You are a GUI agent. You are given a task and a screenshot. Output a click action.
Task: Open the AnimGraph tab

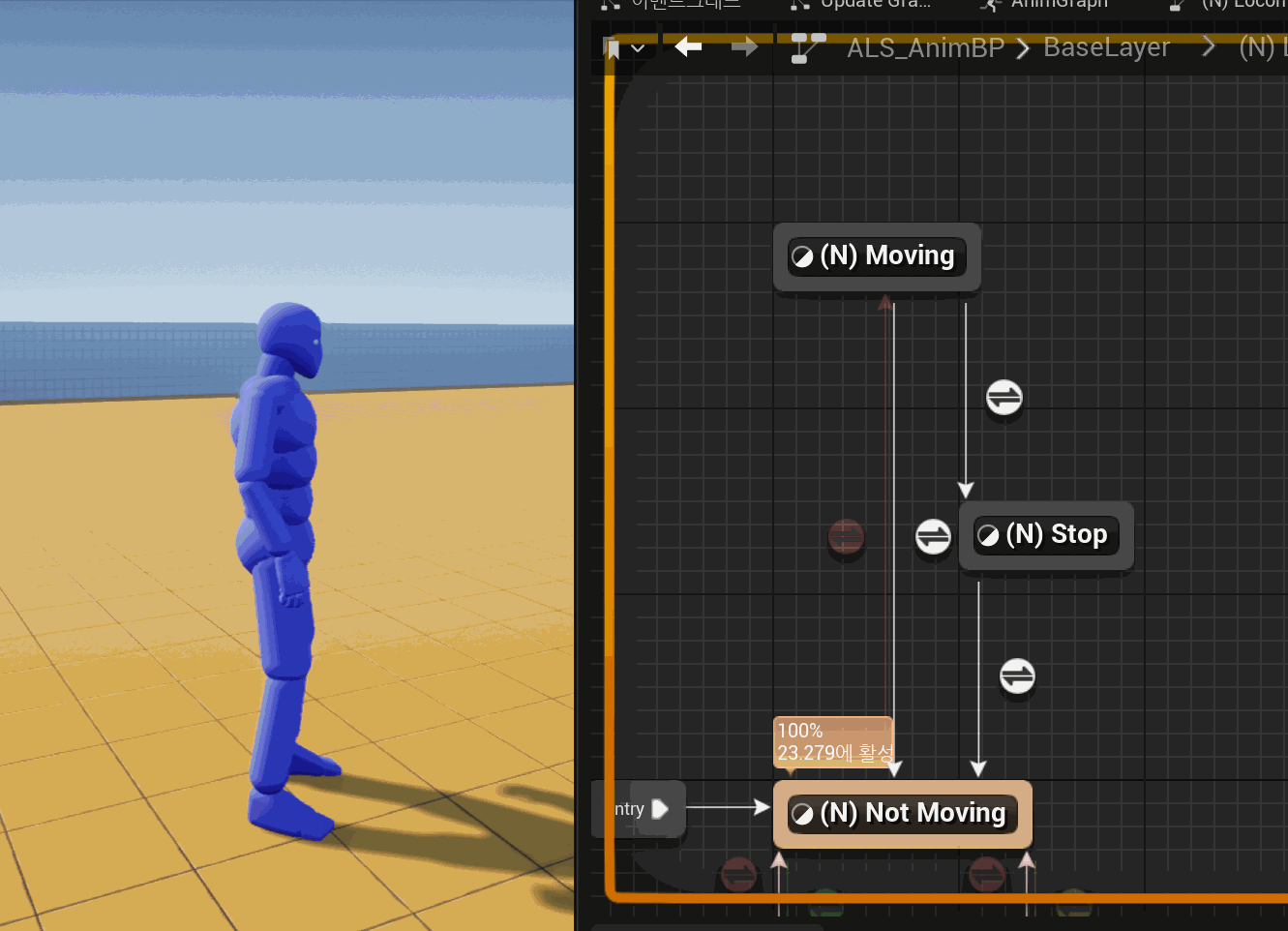(x=1044, y=4)
